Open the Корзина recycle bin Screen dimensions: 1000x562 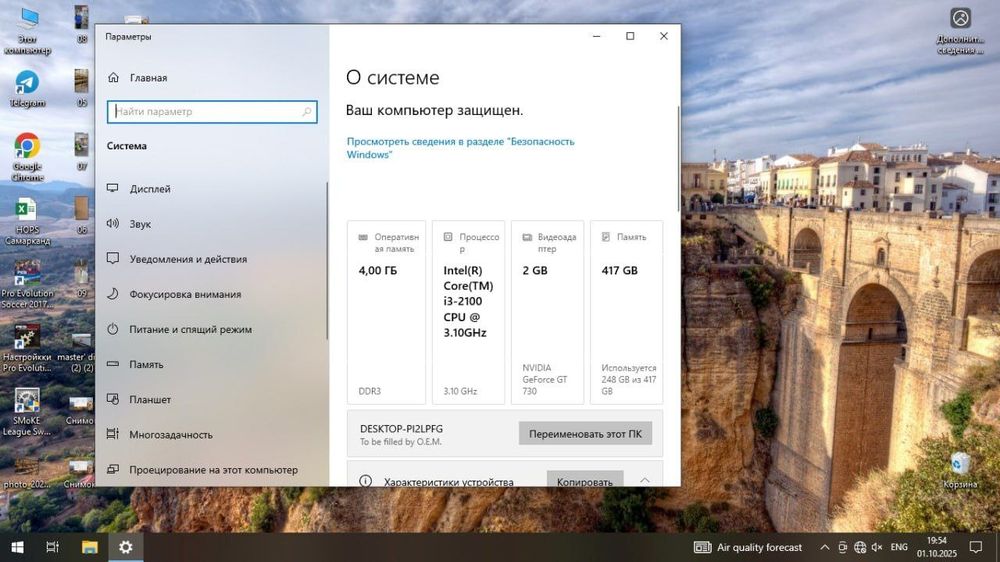point(959,471)
